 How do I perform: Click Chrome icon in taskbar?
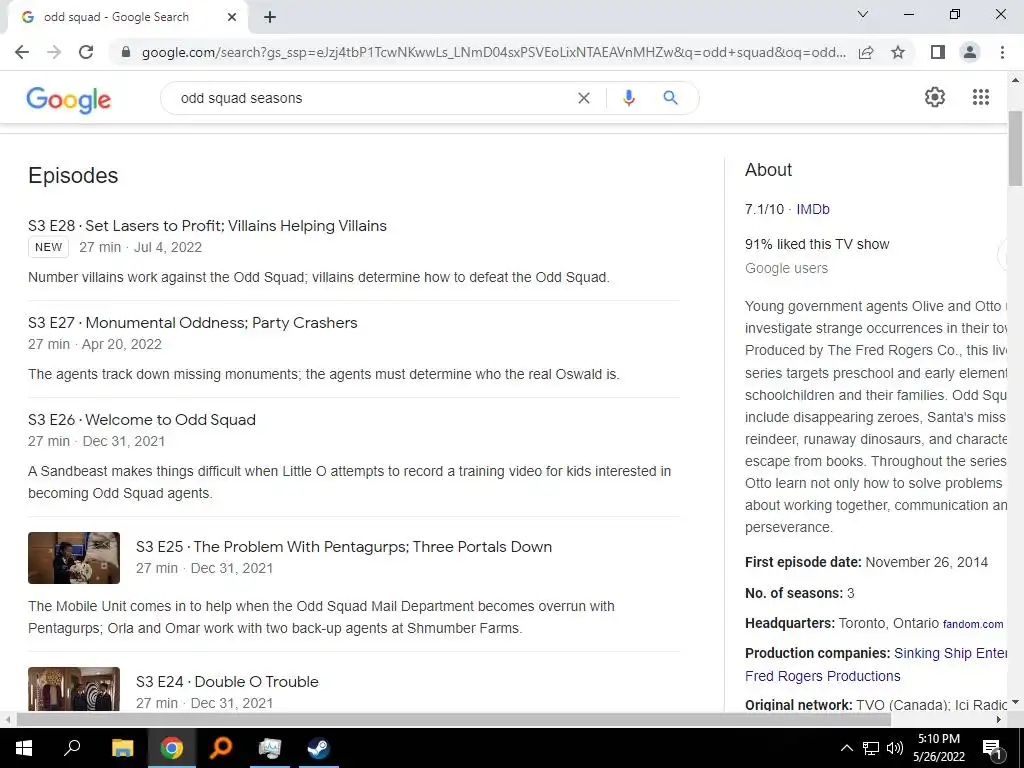coord(171,748)
